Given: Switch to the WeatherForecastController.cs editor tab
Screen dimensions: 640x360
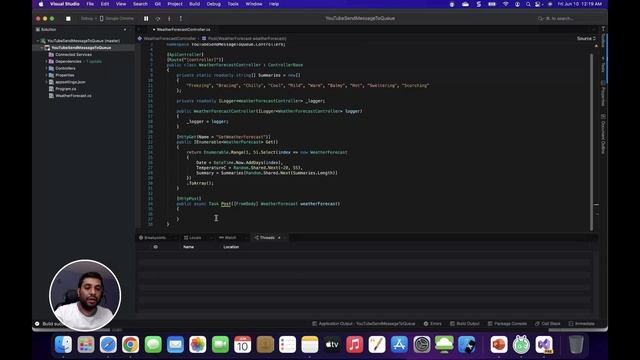Looking at the screenshot, I should [x=183, y=29].
